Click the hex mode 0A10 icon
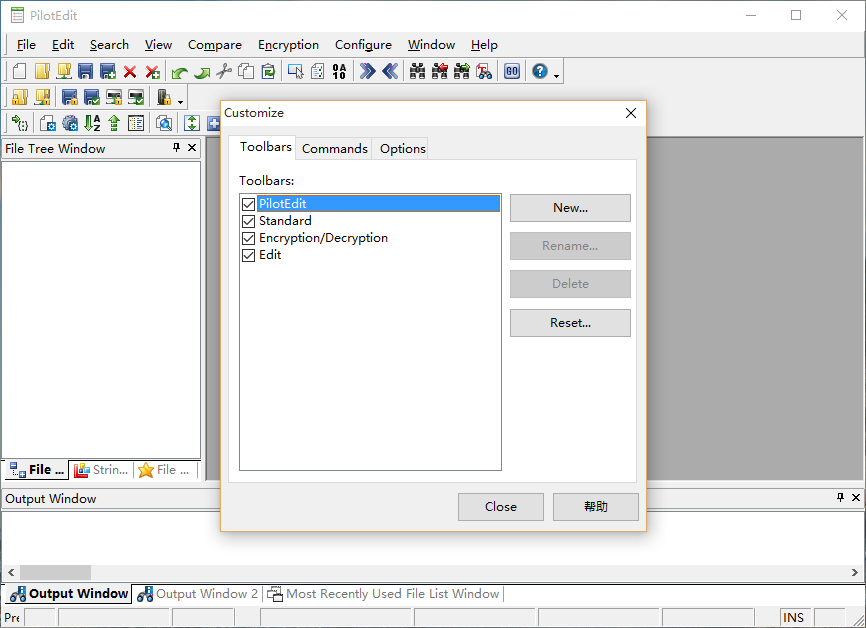 339,71
